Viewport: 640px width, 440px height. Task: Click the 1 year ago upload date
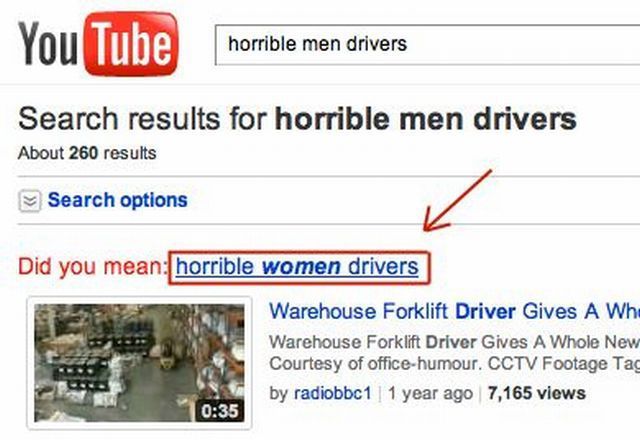430,393
